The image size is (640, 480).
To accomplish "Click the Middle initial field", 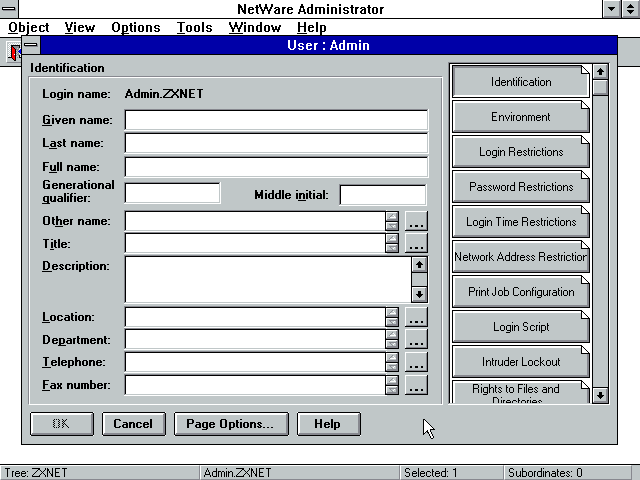I will tap(382, 194).
